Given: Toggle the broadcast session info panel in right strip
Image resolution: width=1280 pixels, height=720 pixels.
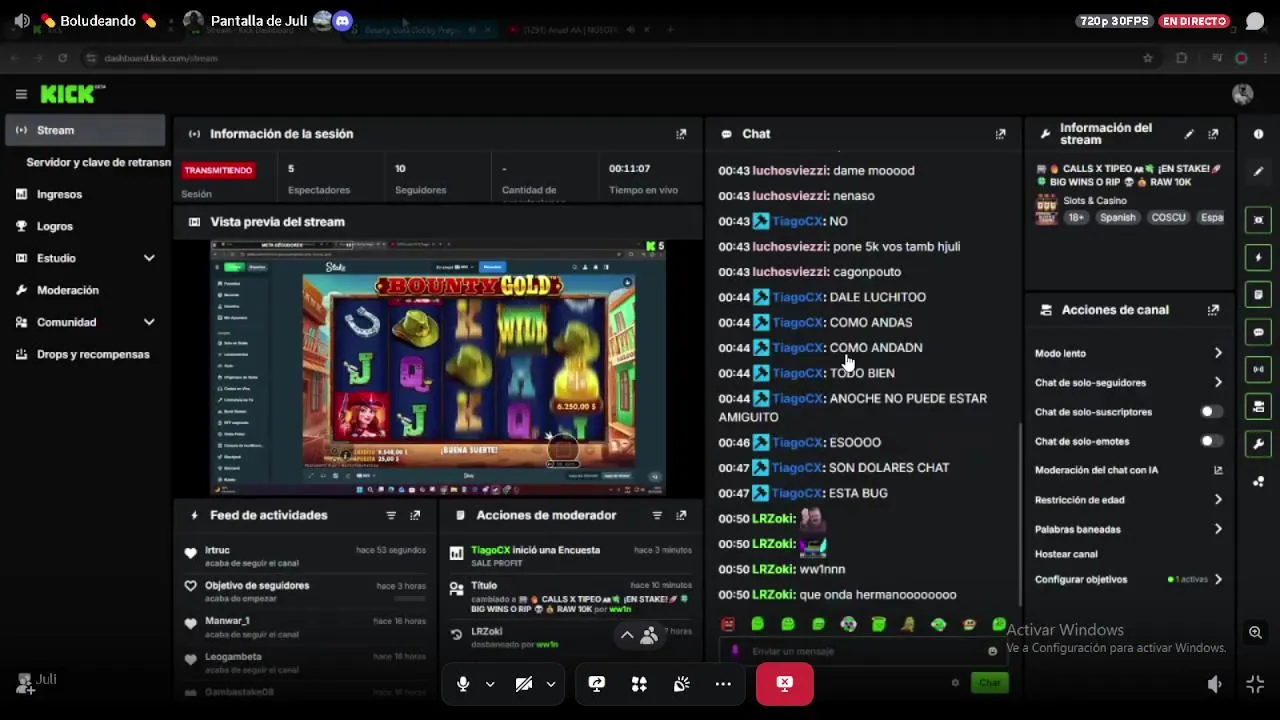Looking at the screenshot, I should click(x=1258, y=369).
